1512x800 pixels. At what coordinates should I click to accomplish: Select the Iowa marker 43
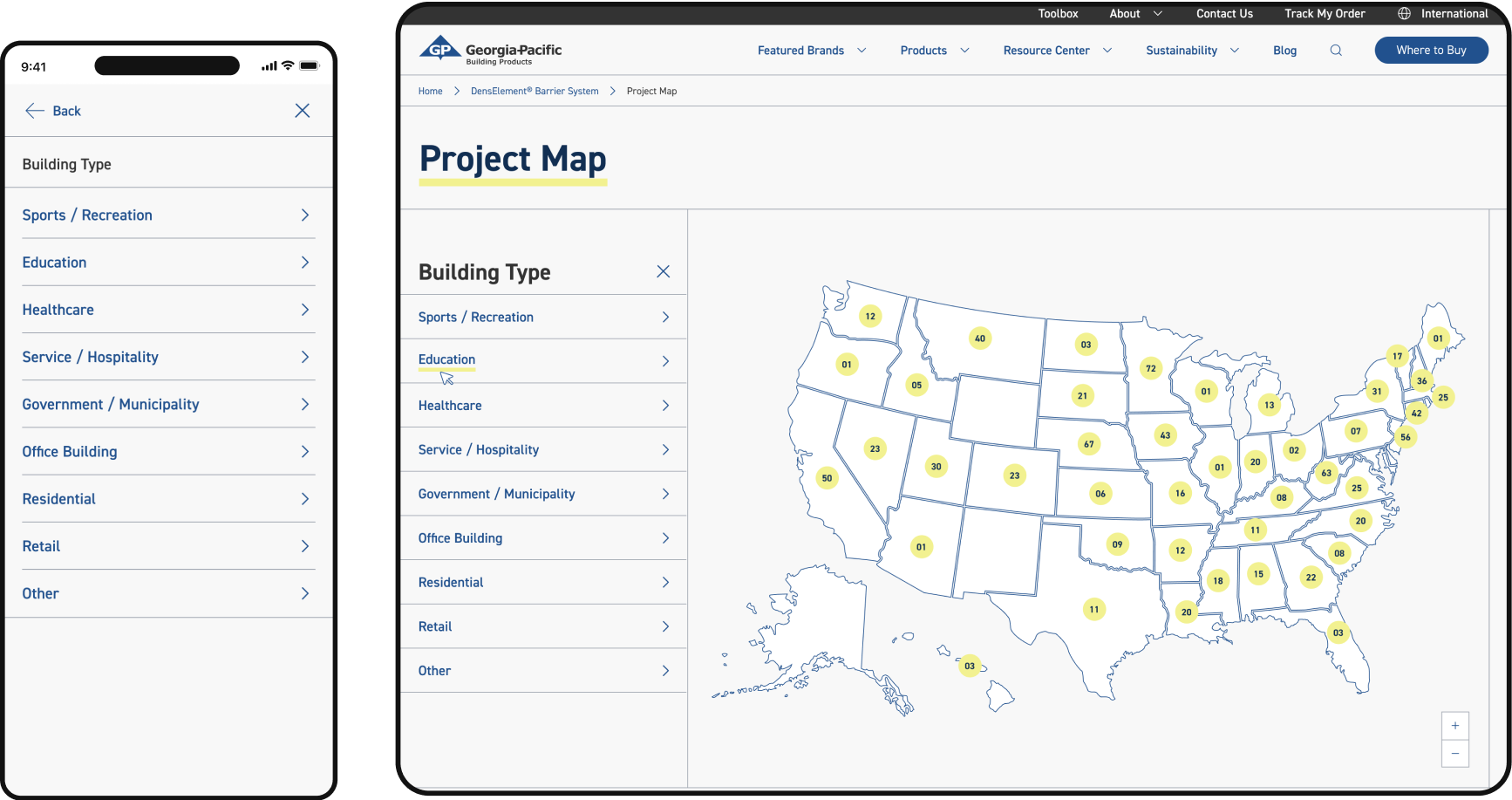click(1166, 435)
